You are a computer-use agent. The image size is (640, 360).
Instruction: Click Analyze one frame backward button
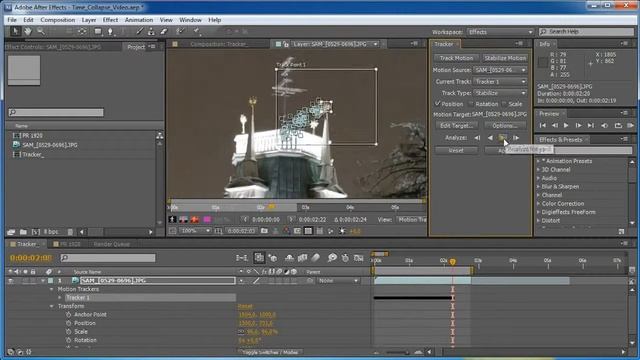pos(477,138)
